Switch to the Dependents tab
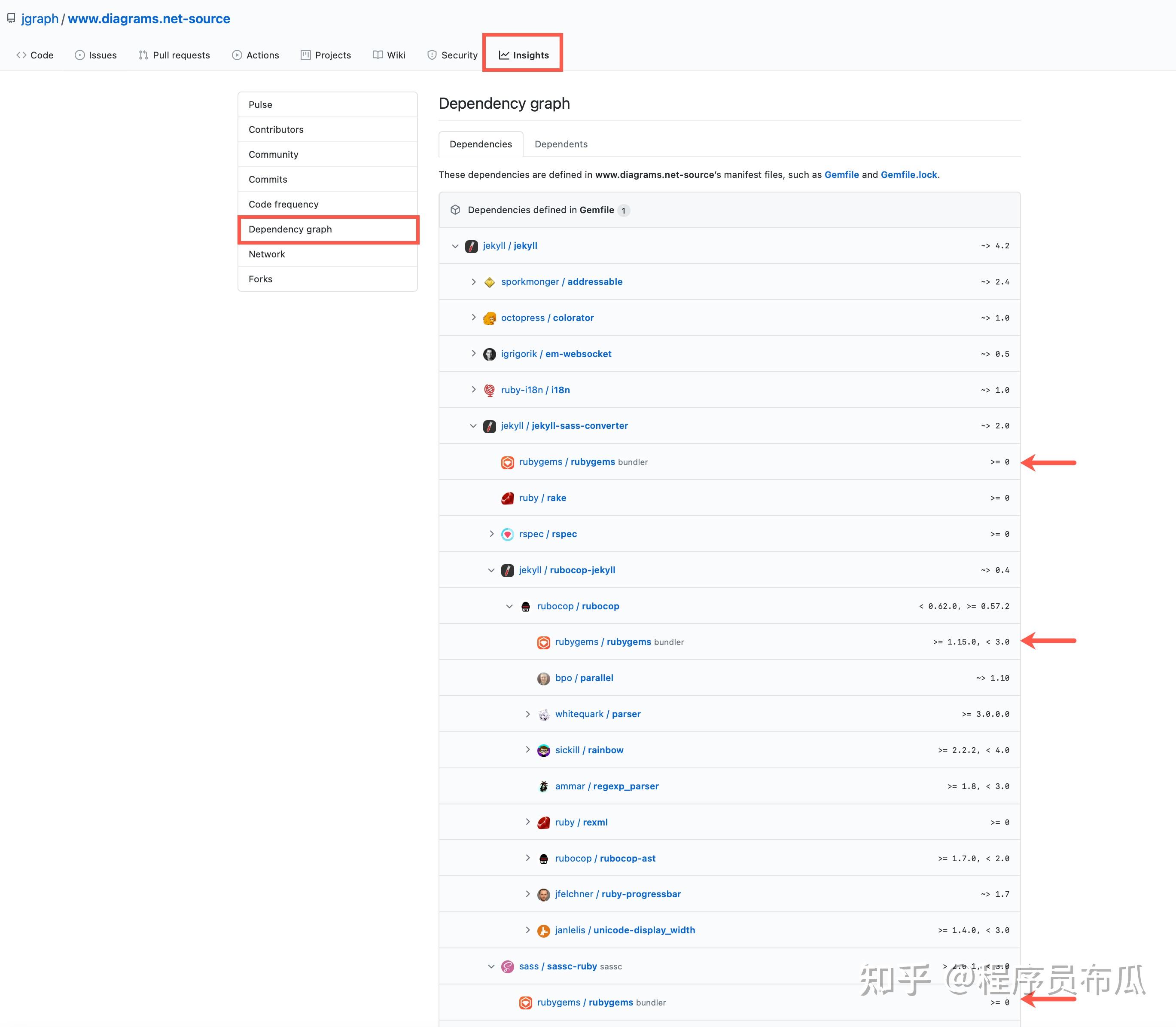The width and height of the screenshot is (1176, 1027). [x=560, y=144]
